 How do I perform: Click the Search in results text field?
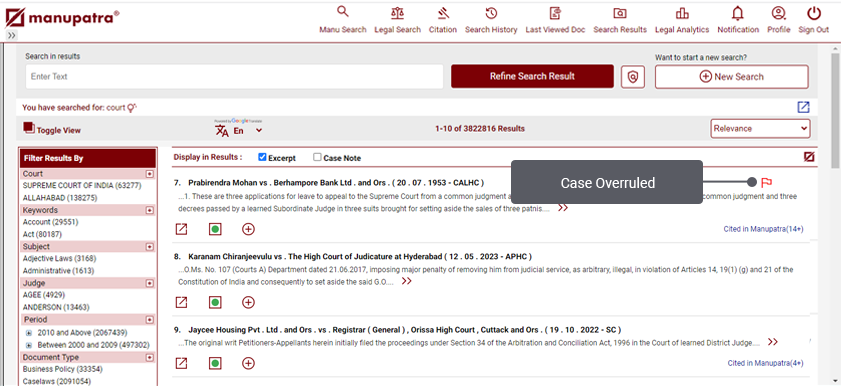click(x=234, y=77)
